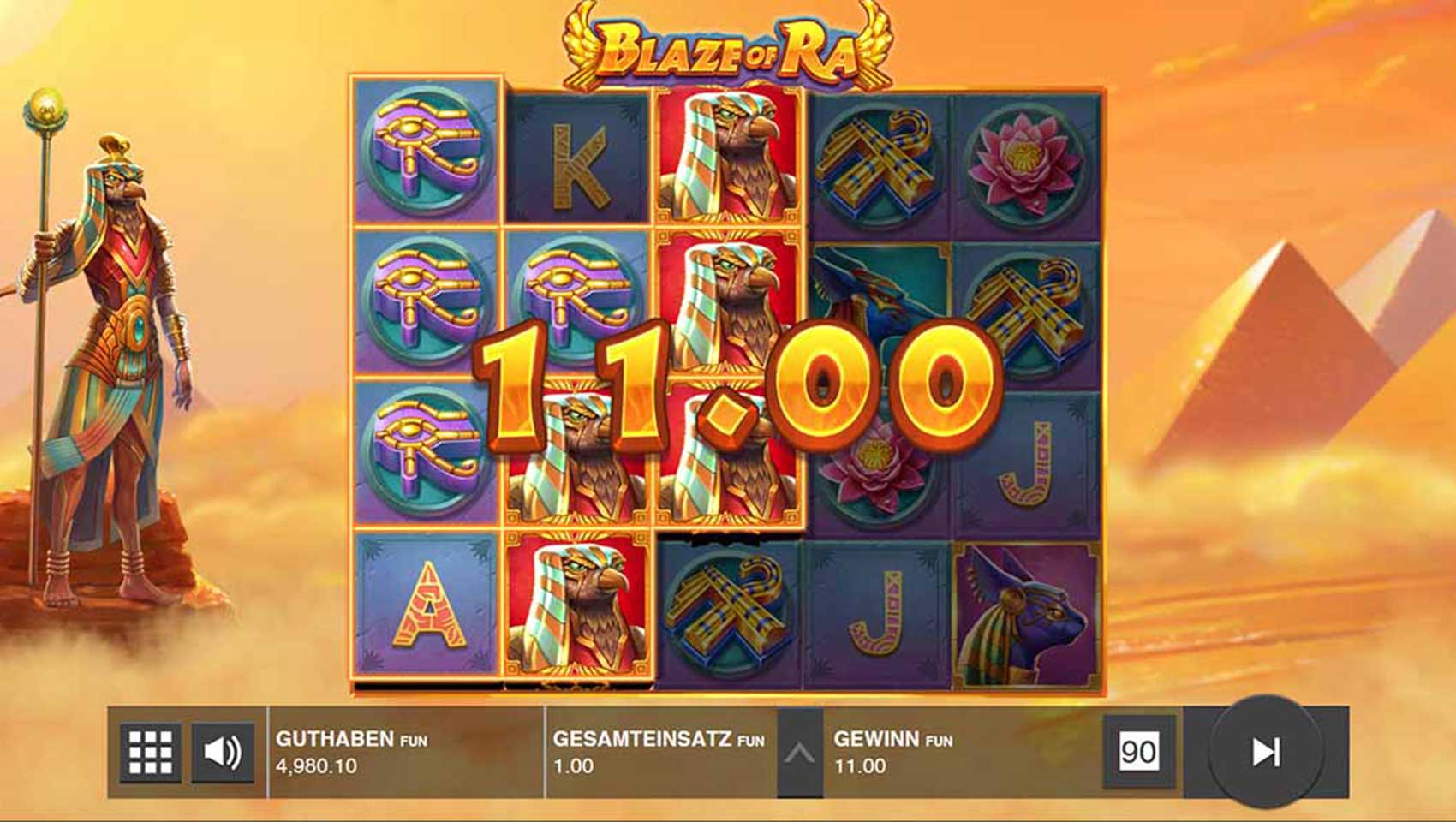This screenshot has height=822, width=1456.
Task: Click the bottom-row J card symbol
Action: 877,614
